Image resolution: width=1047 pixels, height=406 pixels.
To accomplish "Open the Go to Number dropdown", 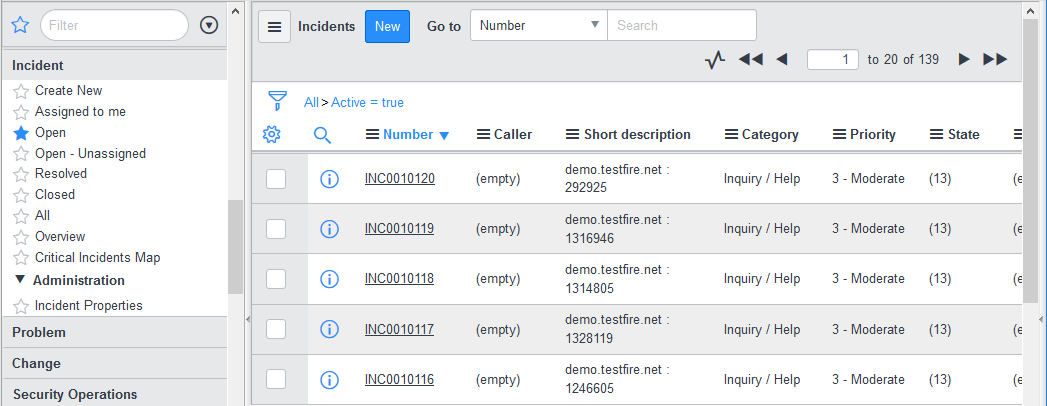I will (x=538, y=26).
